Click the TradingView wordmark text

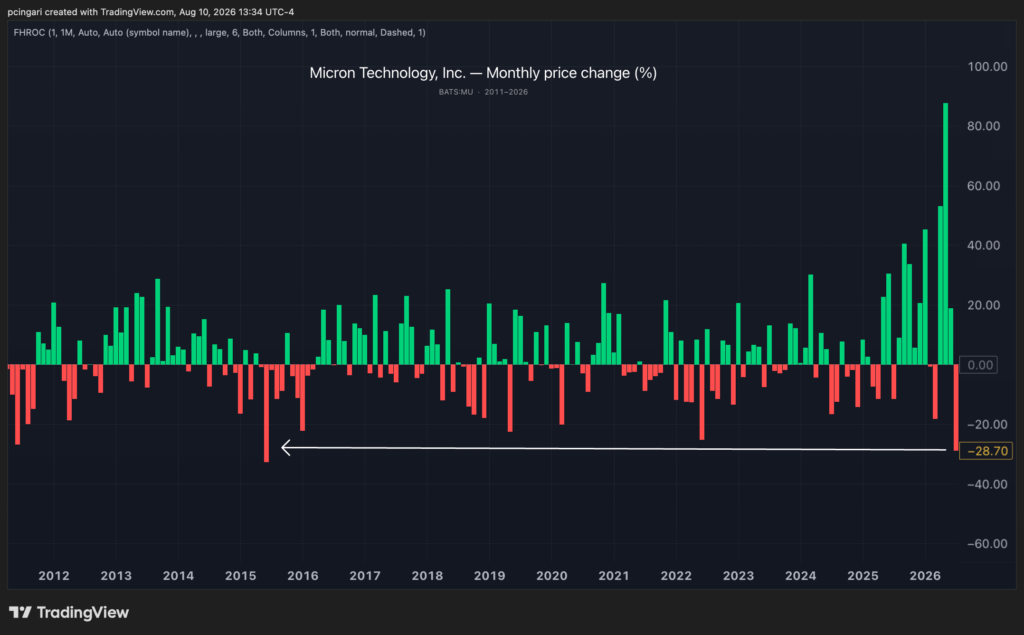point(83,612)
